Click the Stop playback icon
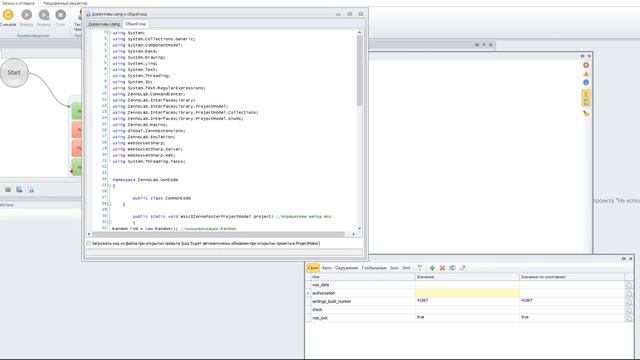640x360 pixels. (x=60, y=15)
